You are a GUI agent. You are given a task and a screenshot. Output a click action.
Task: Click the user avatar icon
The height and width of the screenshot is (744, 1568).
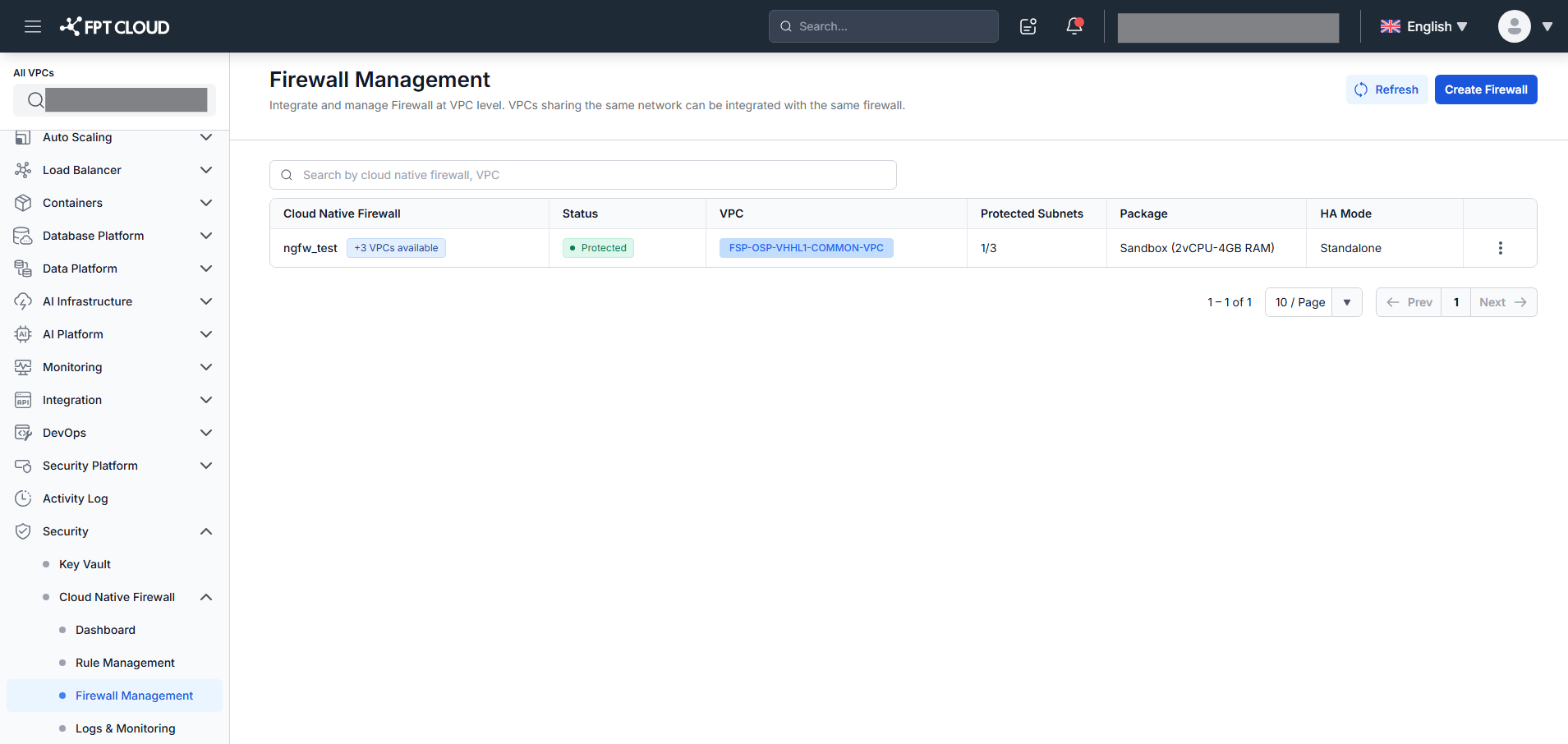coord(1514,26)
